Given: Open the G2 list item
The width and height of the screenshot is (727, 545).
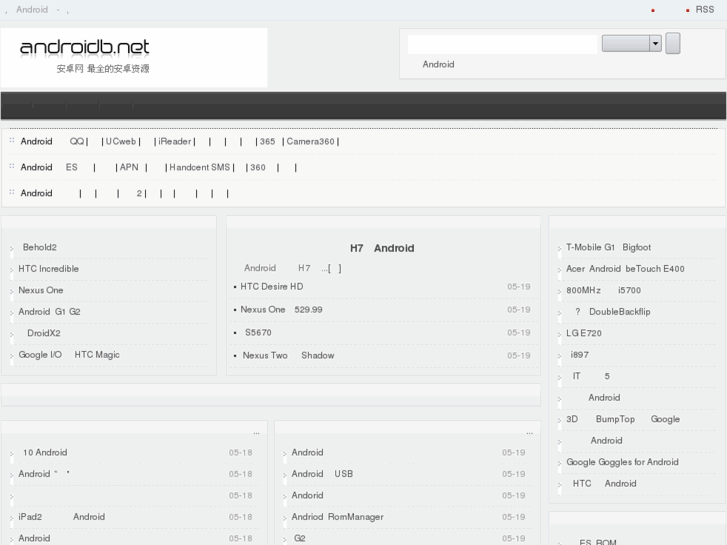Looking at the screenshot, I should click(300, 538).
